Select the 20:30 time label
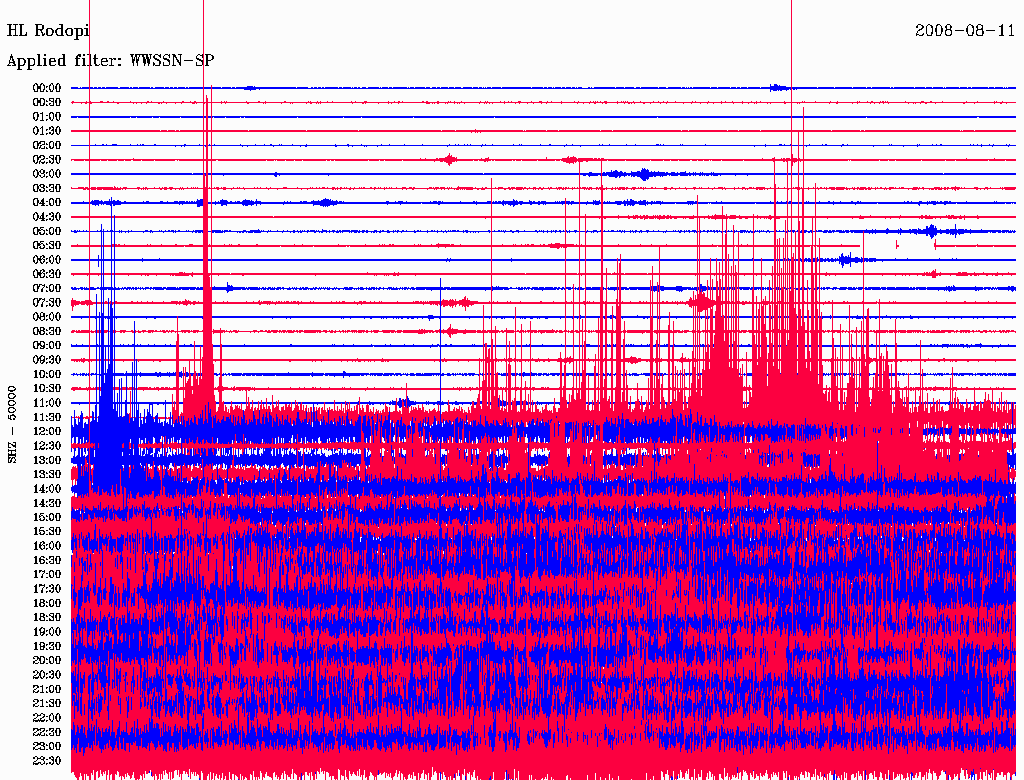This screenshot has height=780, width=1024. pyautogui.click(x=47, y=675)
